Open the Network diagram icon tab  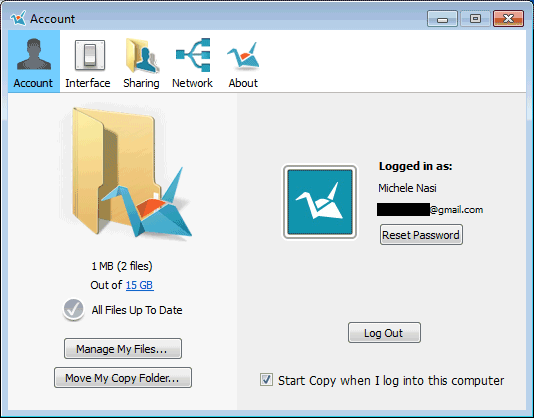point(193,55)
